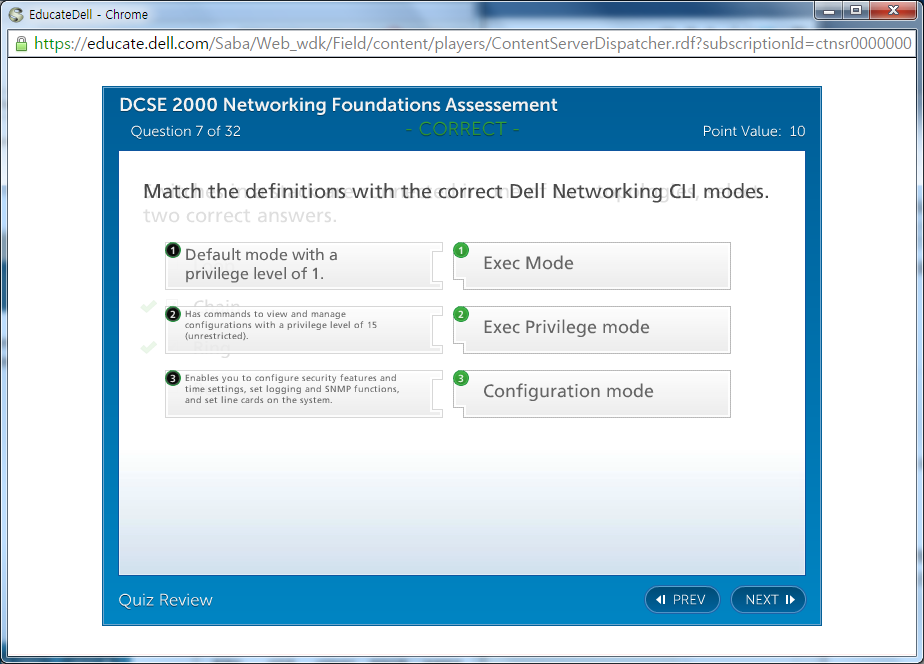Click the Quiz Review label

coord(166,600)
